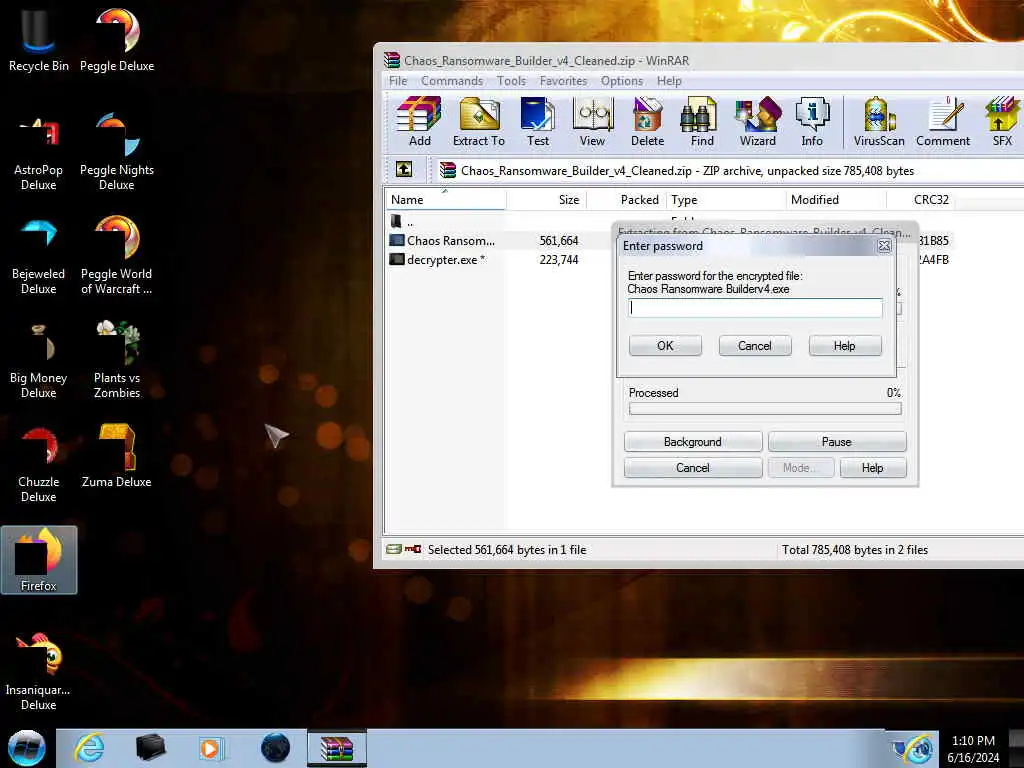
Task: Click the Extract To toolbar icon
Action: click(x=479, y=121)
